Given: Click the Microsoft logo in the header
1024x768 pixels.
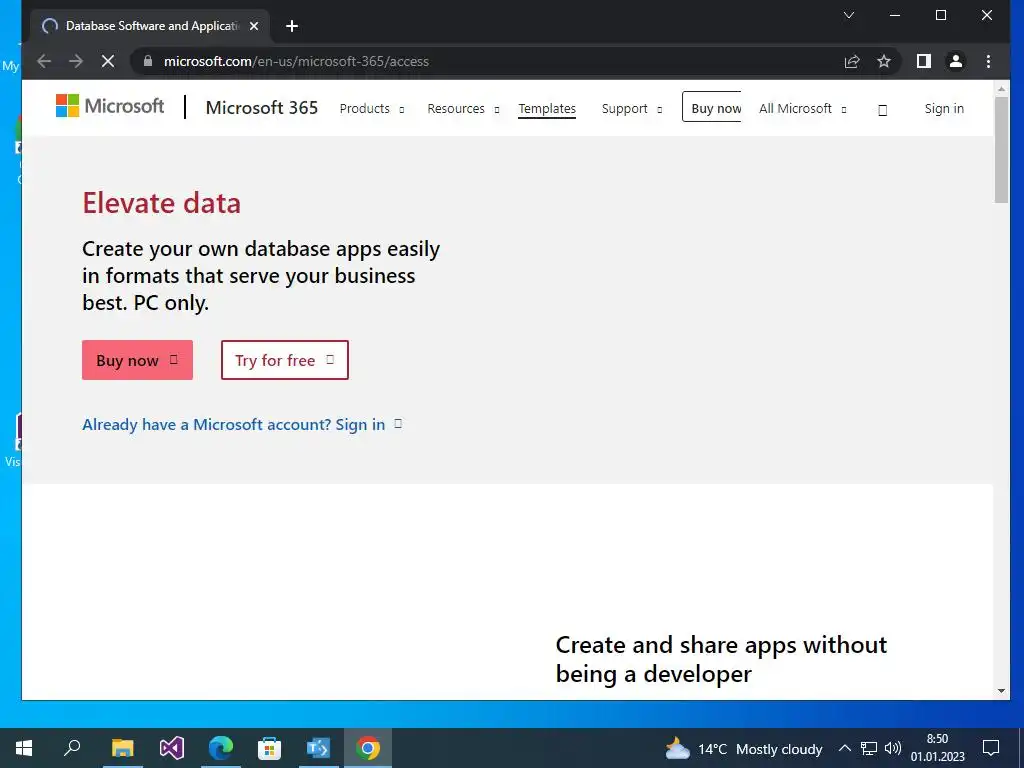Looking at the screenshot, I should pyautogui.click(x=110, y=106).
